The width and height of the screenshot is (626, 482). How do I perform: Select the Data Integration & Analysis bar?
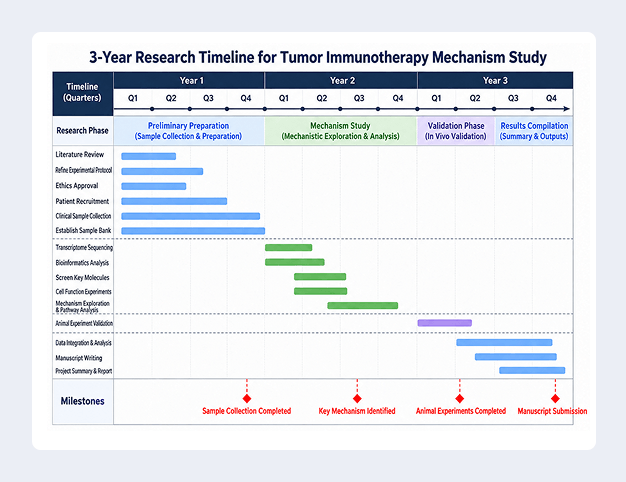(504, 342)
